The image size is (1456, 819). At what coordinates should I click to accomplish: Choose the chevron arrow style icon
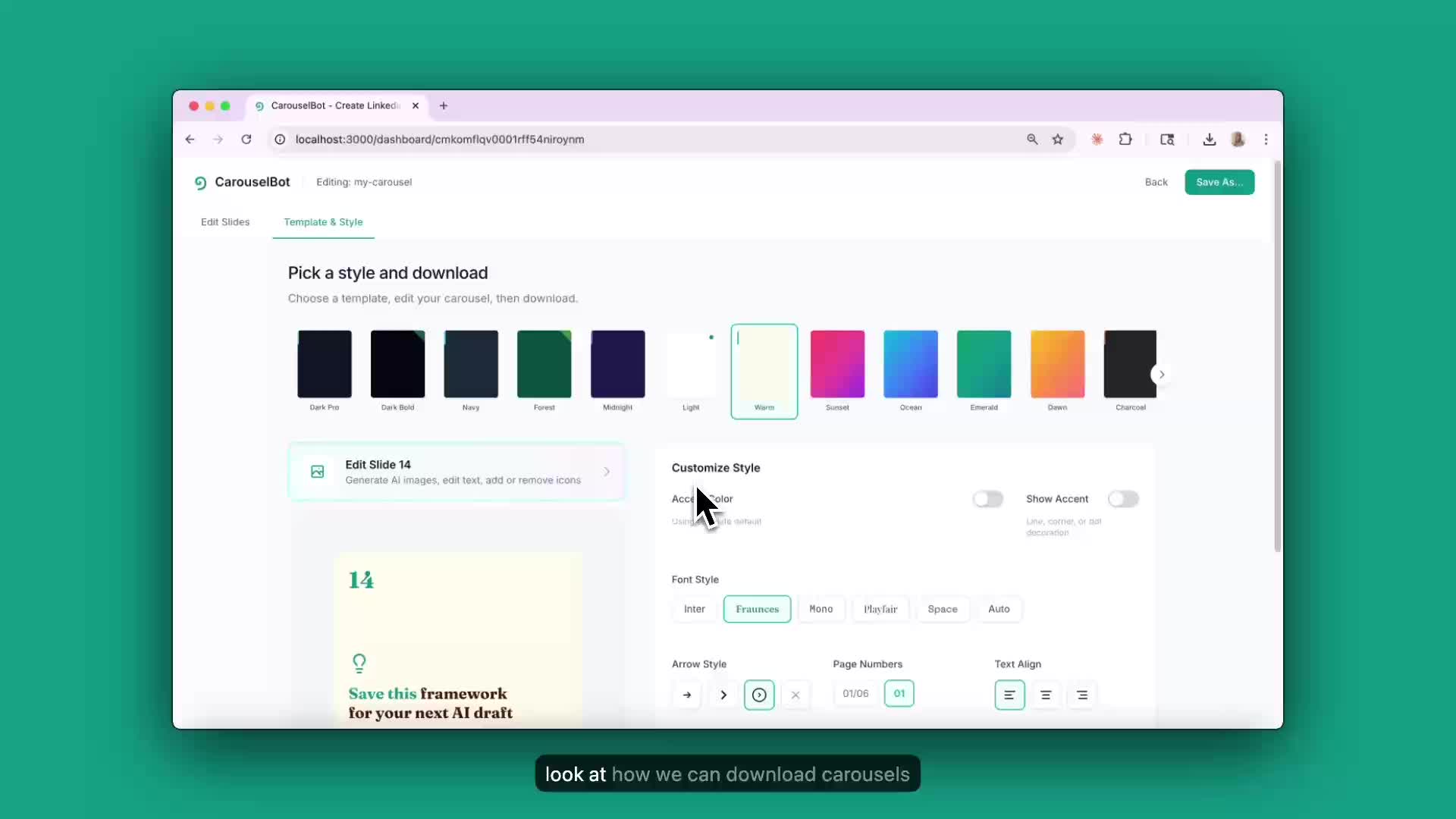coord(723,695)
